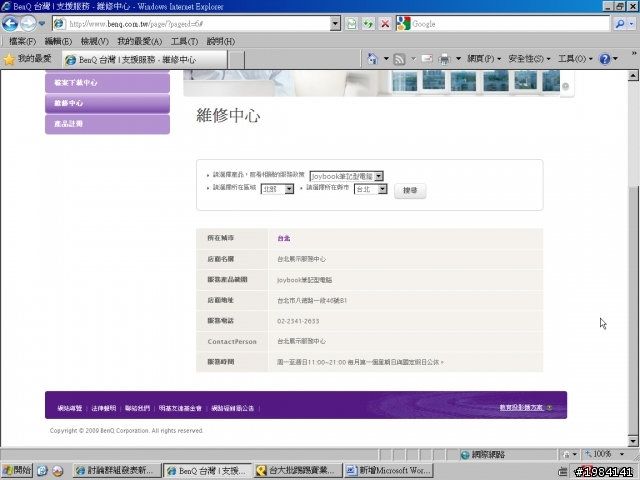Click the IE quick launch icon in taskbar

click(x=42, y=471)
